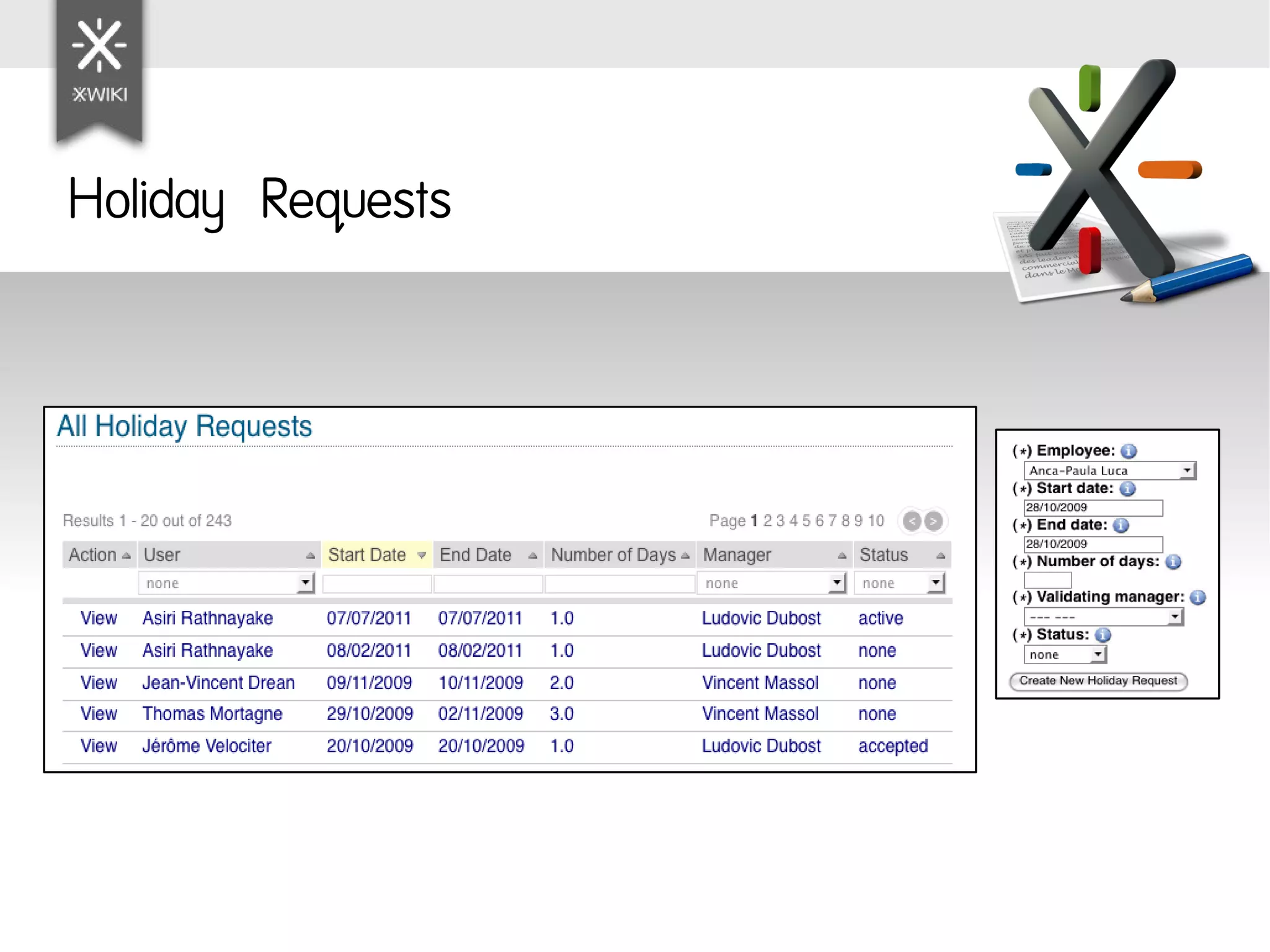
Task: Sort by Status column header
Action: pyautogui.click(x=902, y=555)
